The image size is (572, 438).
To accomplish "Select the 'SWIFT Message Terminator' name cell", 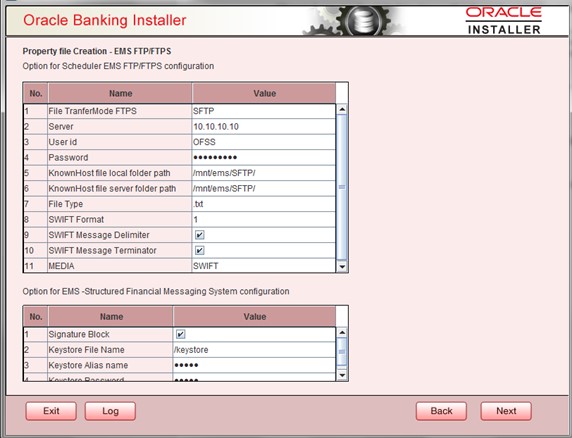I will 120,251.
